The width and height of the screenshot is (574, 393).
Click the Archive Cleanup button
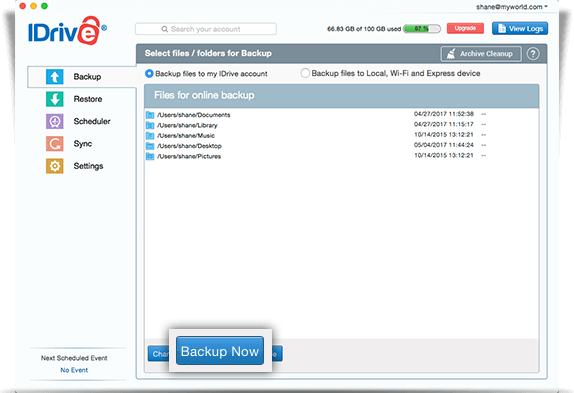pos(481,54)
